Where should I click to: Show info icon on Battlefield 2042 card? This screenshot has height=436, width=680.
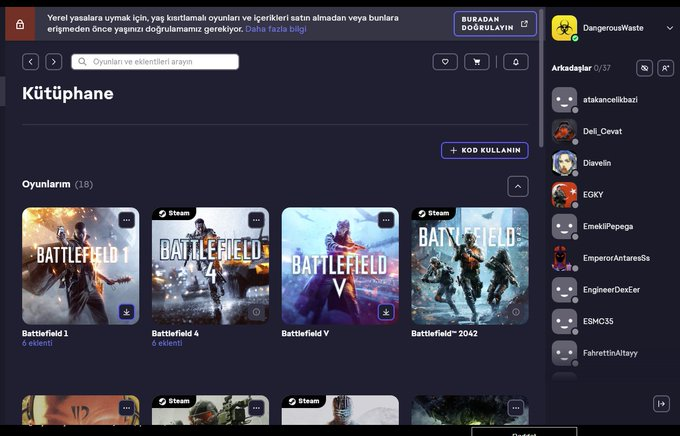516,312
